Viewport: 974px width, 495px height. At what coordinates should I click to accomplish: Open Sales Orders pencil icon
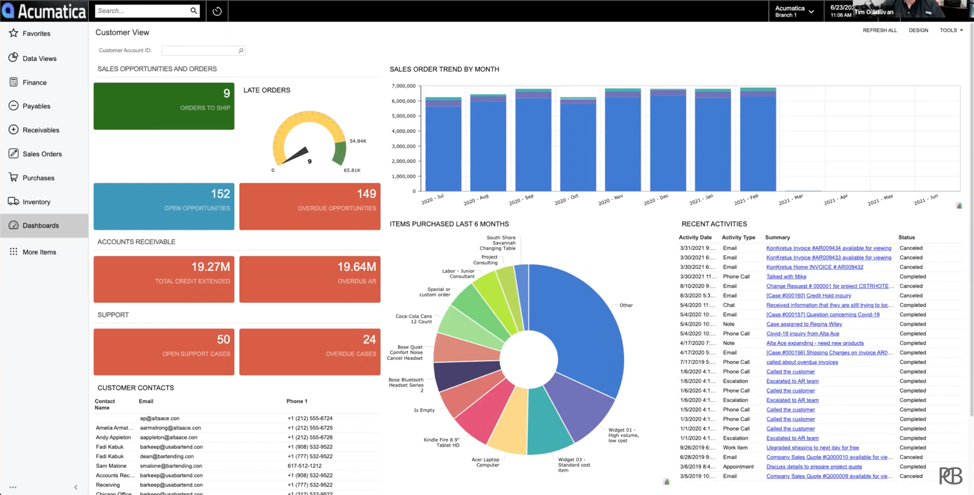pos(13,153)
